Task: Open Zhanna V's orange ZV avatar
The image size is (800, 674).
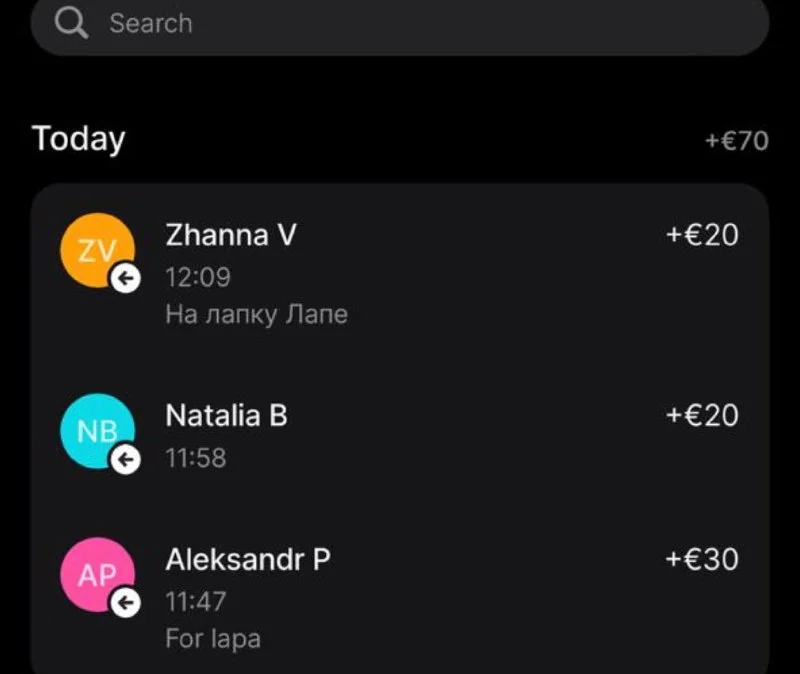Action: click(96, 250)
